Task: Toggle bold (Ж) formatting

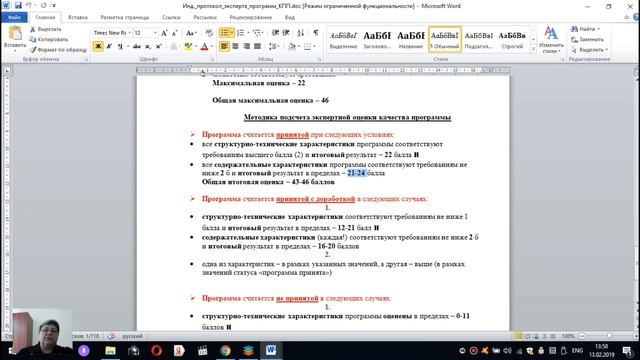Action: tap(98, 47)
